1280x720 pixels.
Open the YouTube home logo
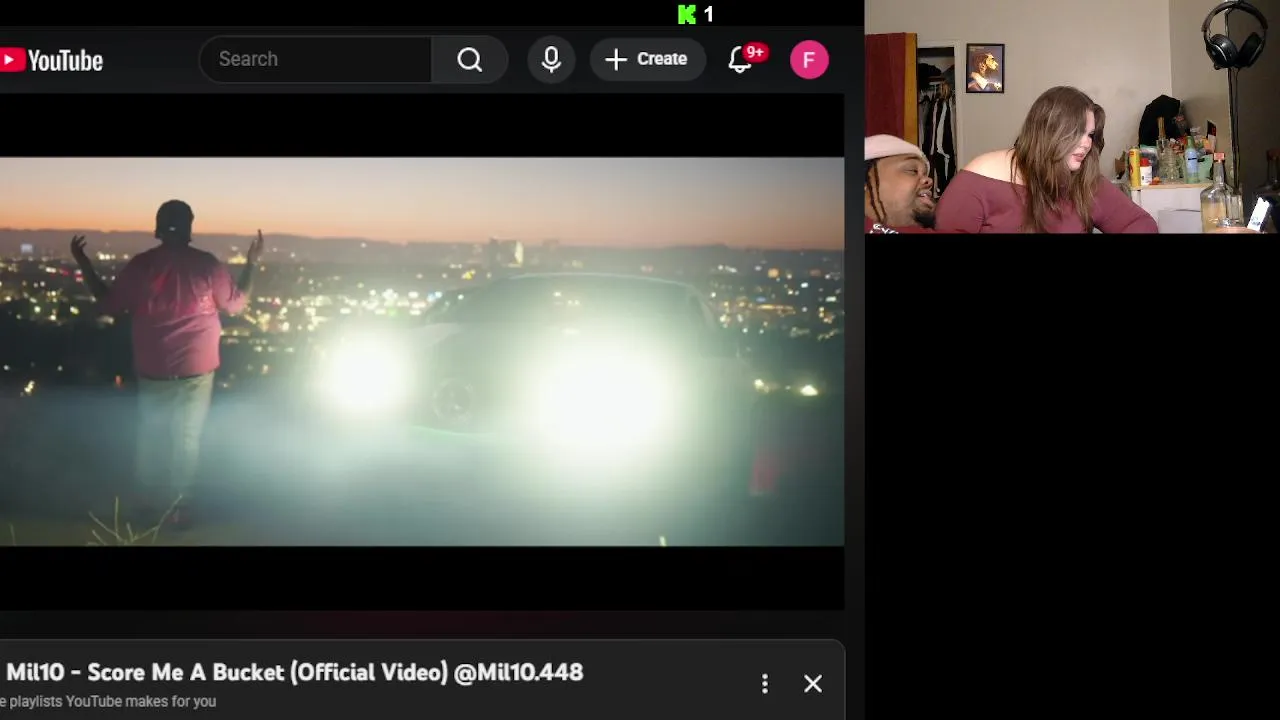[x=52, y=60]
